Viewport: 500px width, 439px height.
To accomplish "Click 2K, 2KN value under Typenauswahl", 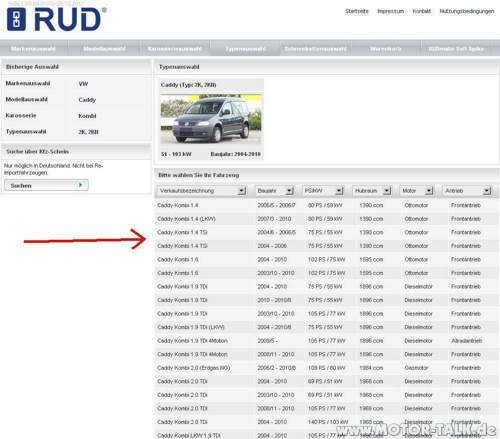I will coord(88,132).
